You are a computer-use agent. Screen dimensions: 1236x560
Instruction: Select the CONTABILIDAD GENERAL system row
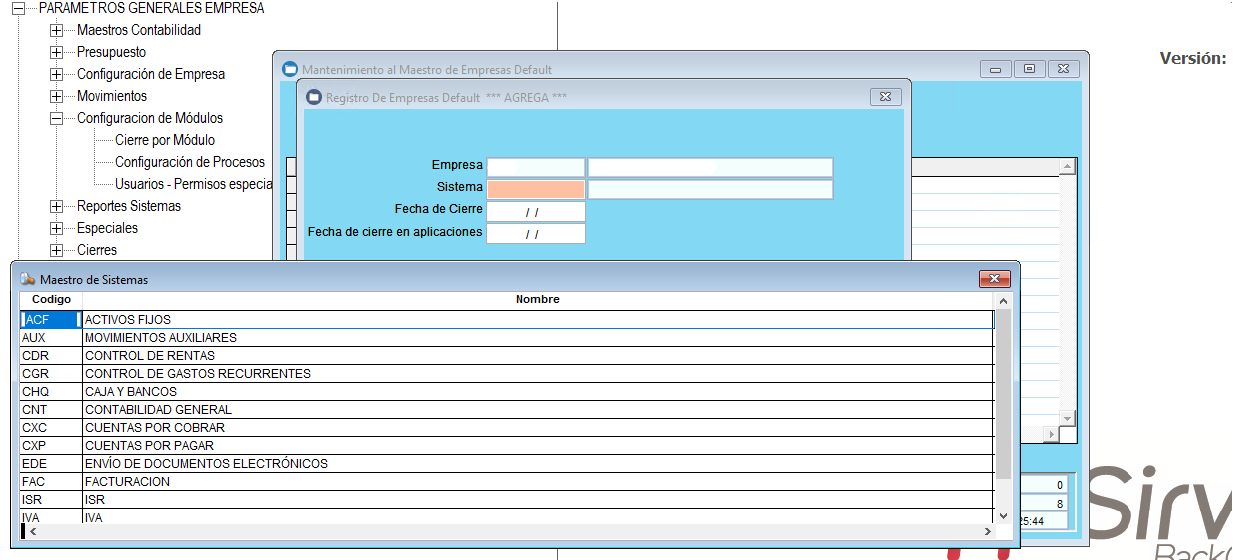click(x=158, y=410)
